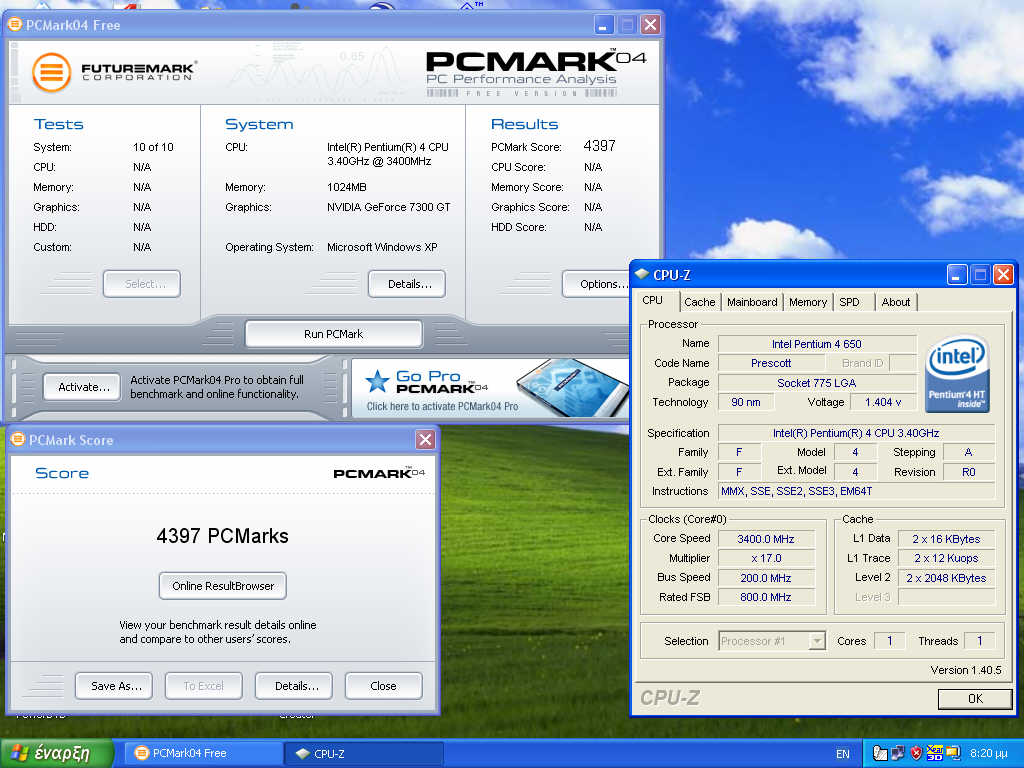Click the Select button under Tests
The width and height of the screenshot is (1024, 768).
(142, 284)
